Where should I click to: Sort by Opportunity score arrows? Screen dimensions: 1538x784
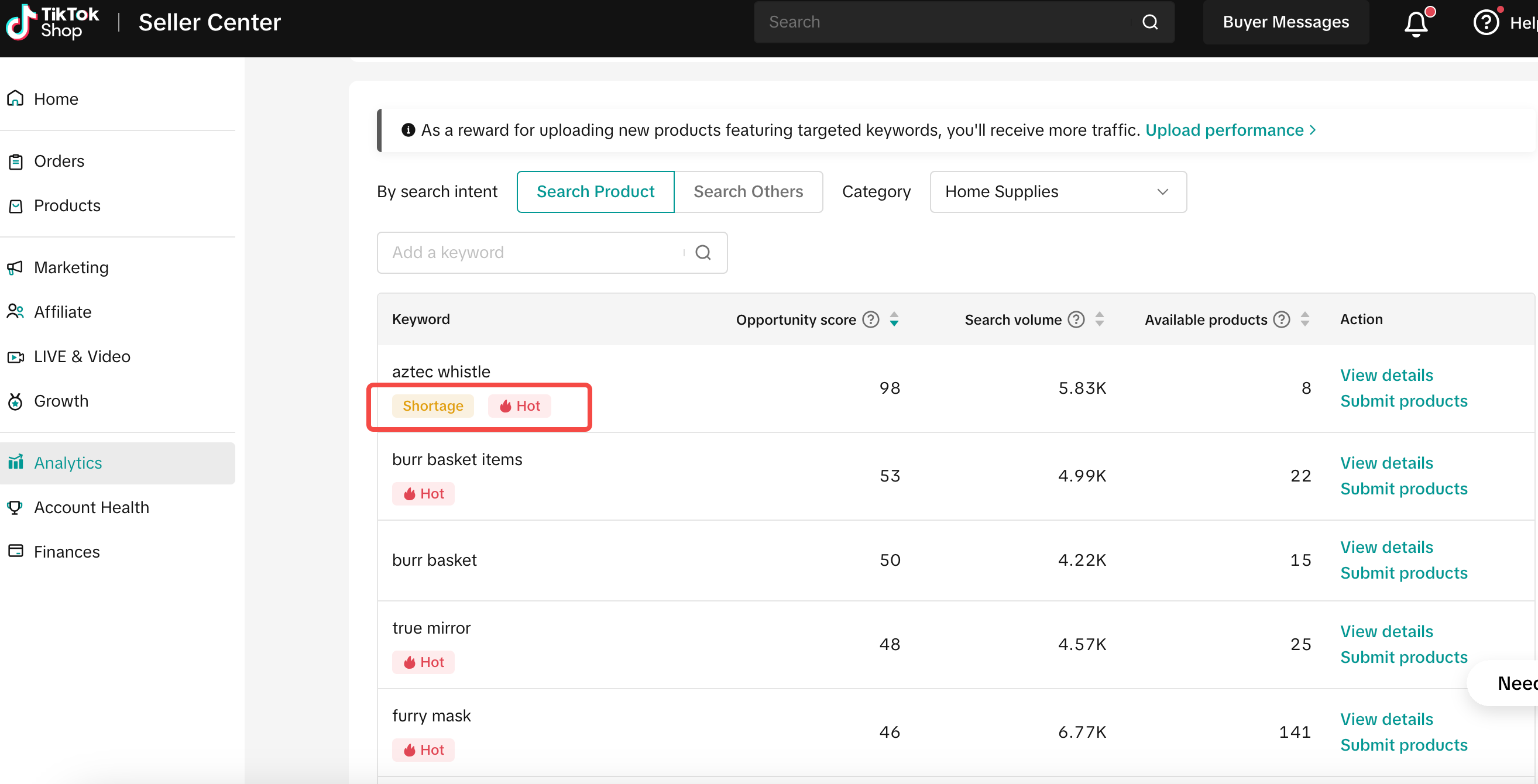(x=894, y=319)
